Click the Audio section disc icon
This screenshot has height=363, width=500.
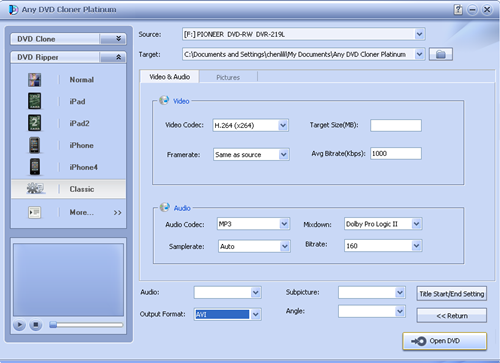click(x=164, y=207)
